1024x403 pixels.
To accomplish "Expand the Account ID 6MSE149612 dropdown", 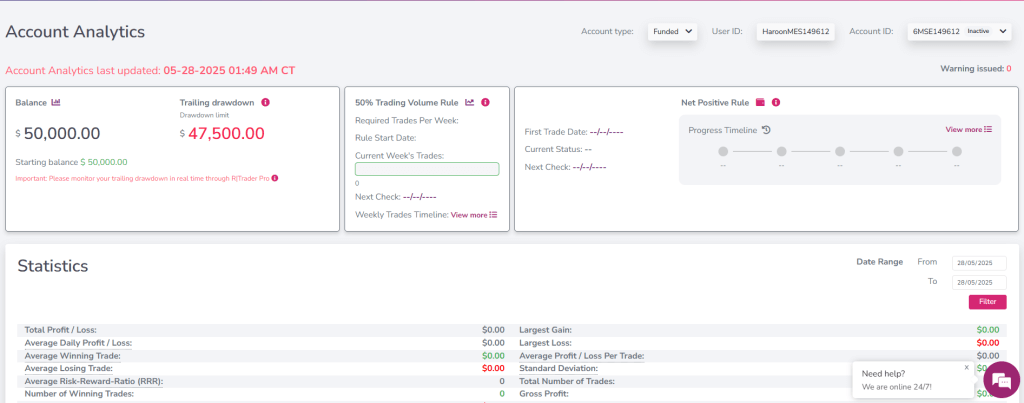I will (959, 31).
